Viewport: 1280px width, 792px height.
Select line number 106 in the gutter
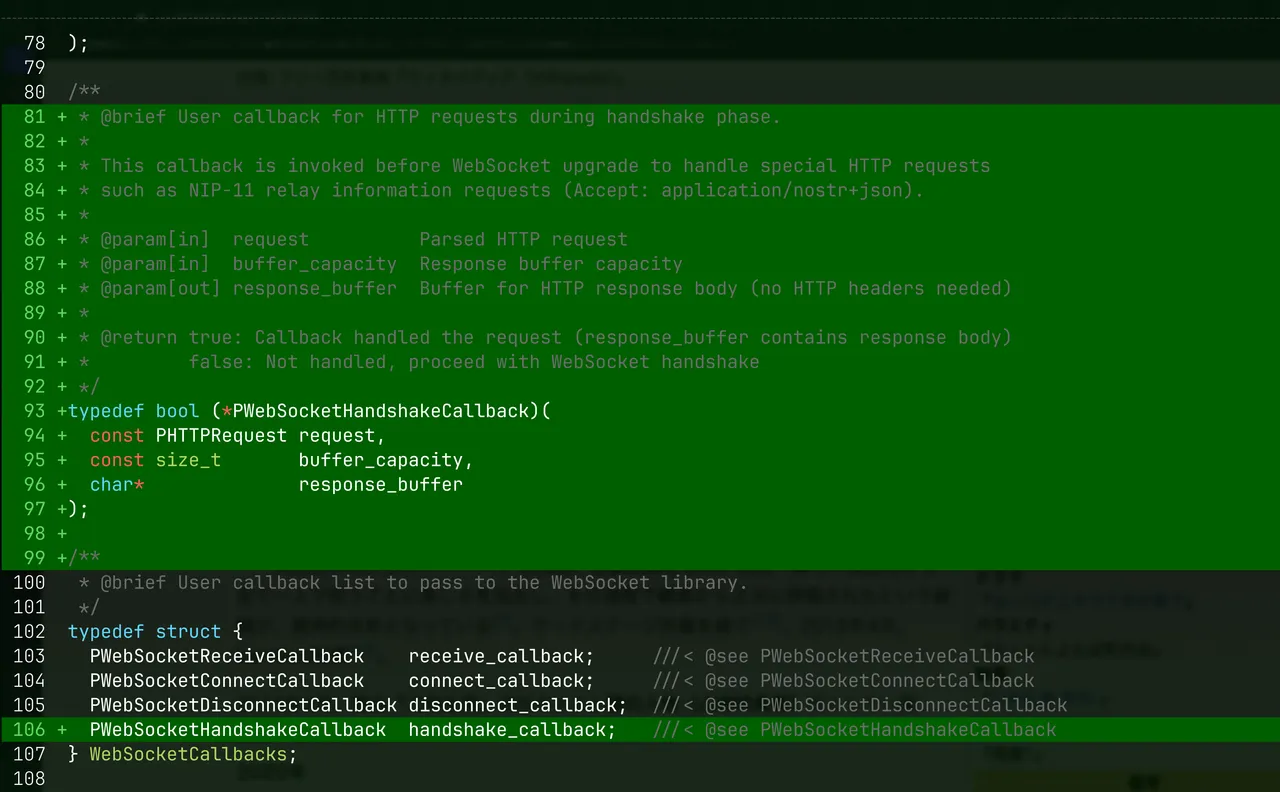tap(29, 730)
